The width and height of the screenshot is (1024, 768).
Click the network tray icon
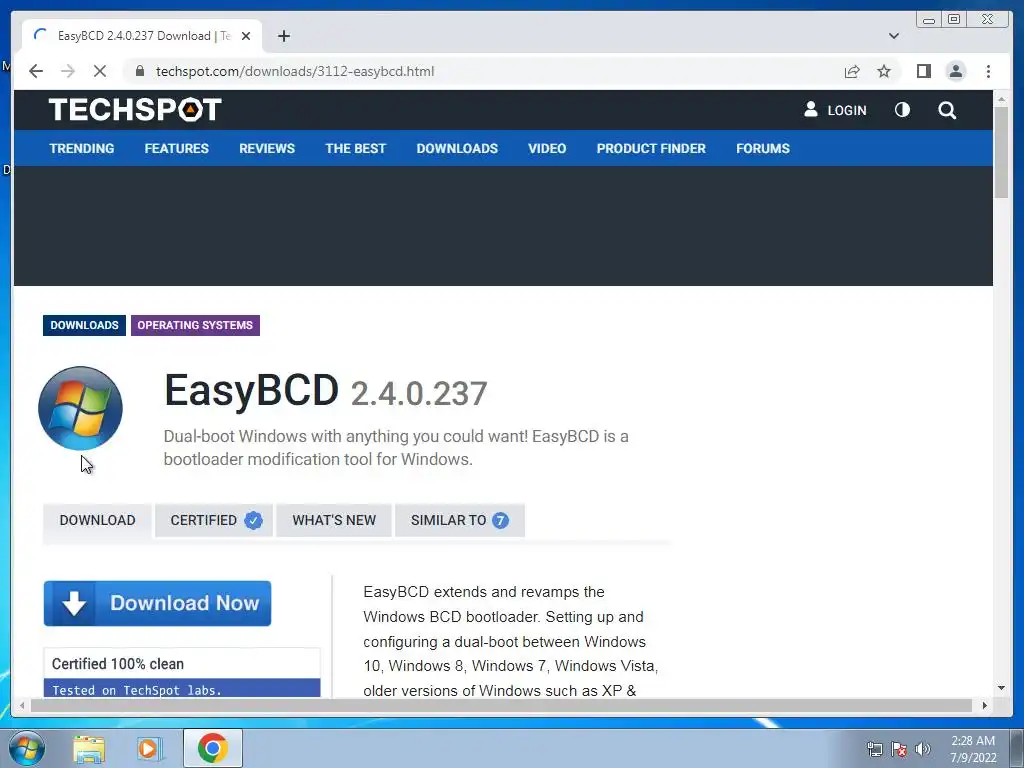point(874,749)
